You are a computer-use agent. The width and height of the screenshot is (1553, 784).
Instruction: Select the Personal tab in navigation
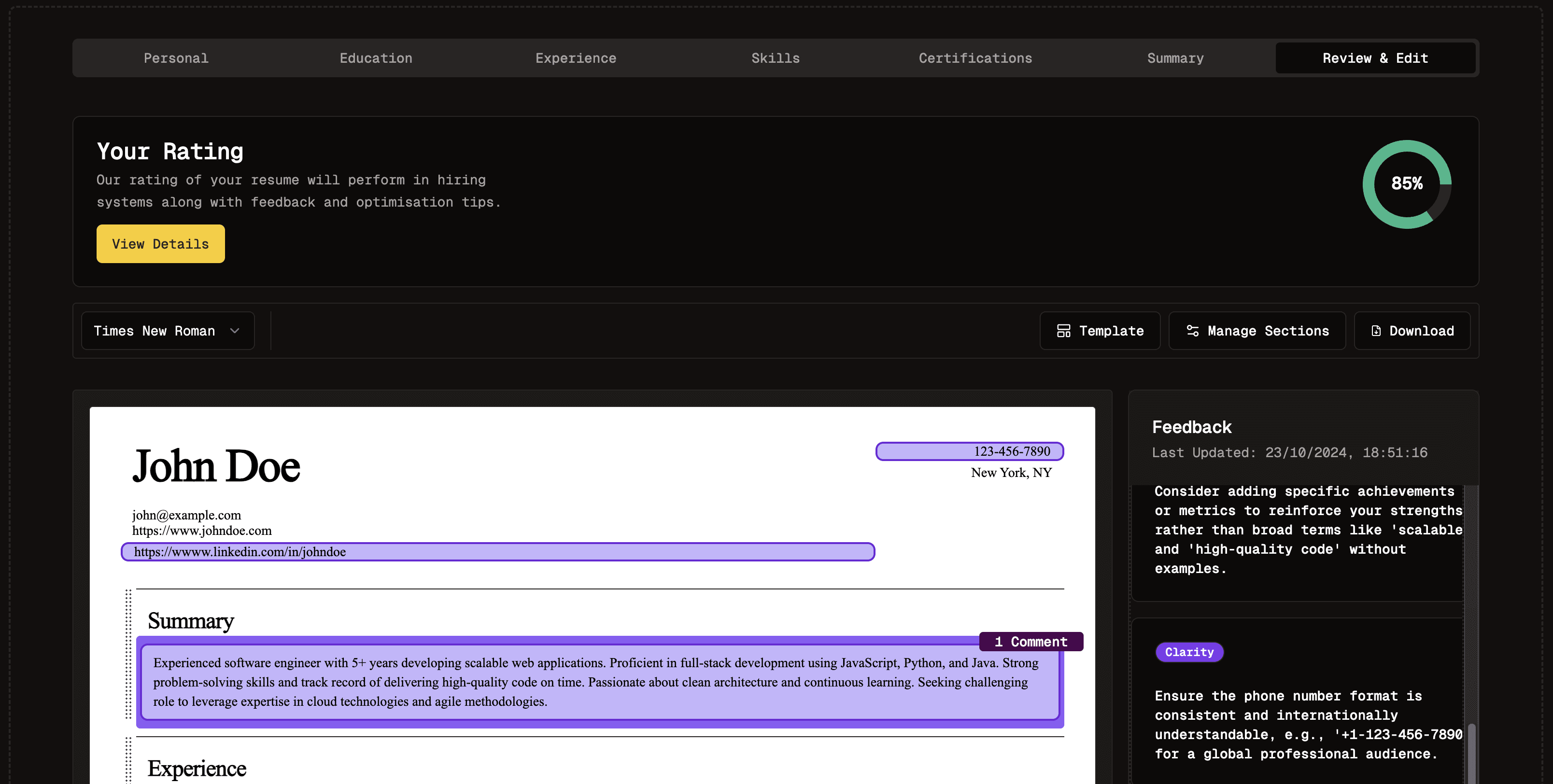click(x=175, y=57)
